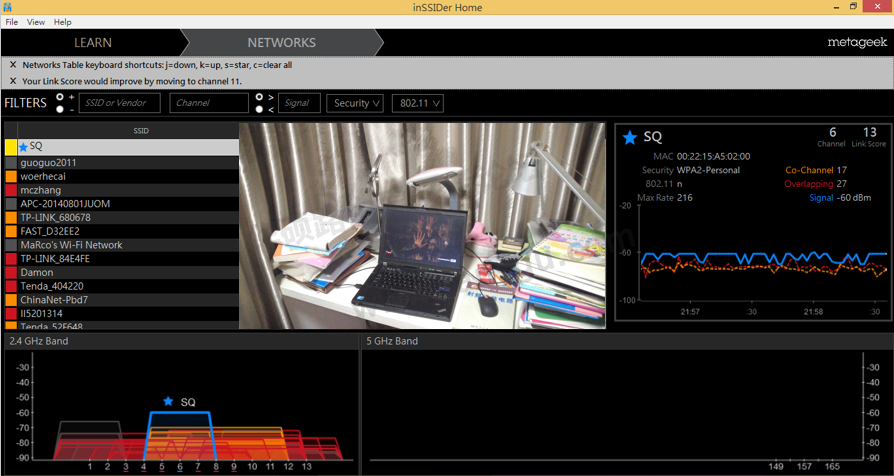The width and height of the screenshot is (894, 476).
Task: Click the orange swatch beside TP-LINK_680678
Action: pyautogui.click(x=11, y=217)
